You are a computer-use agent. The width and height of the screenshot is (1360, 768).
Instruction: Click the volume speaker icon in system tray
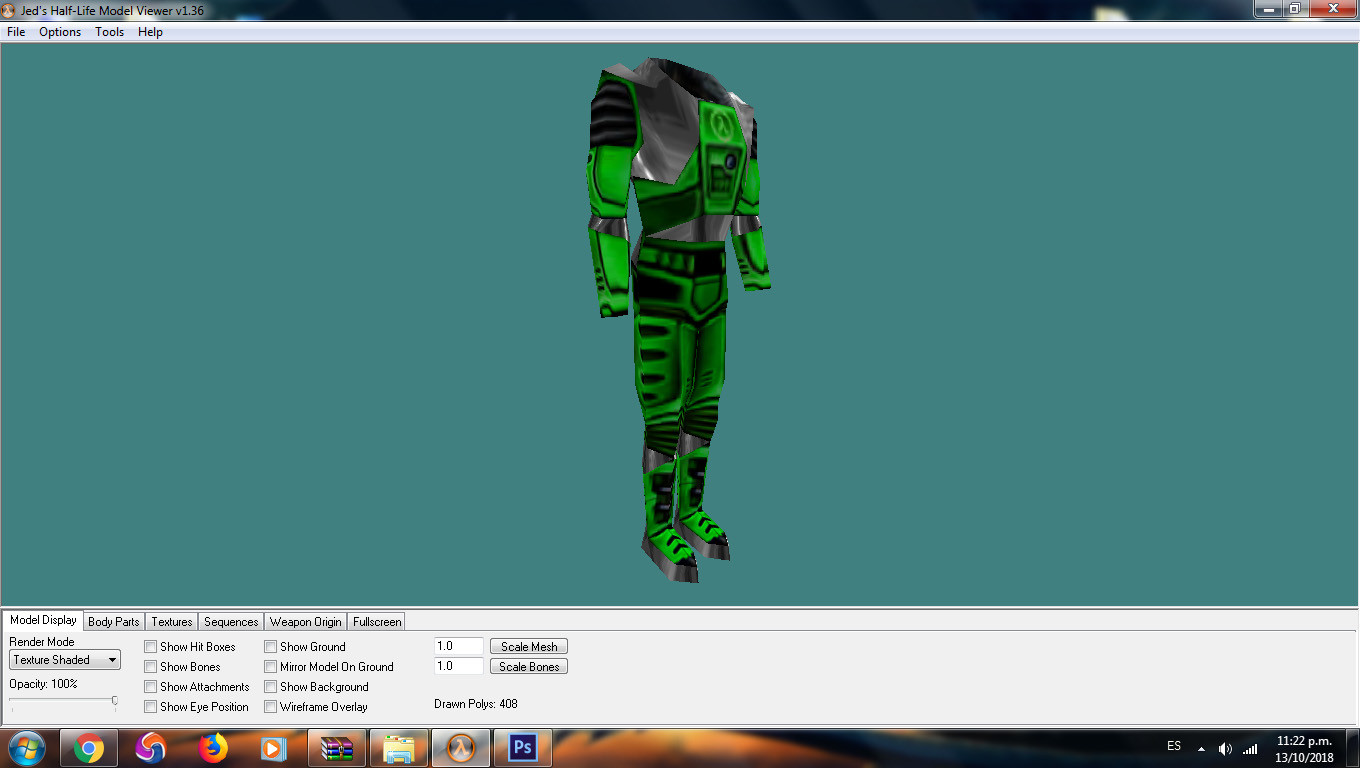tap(1224, 747)
